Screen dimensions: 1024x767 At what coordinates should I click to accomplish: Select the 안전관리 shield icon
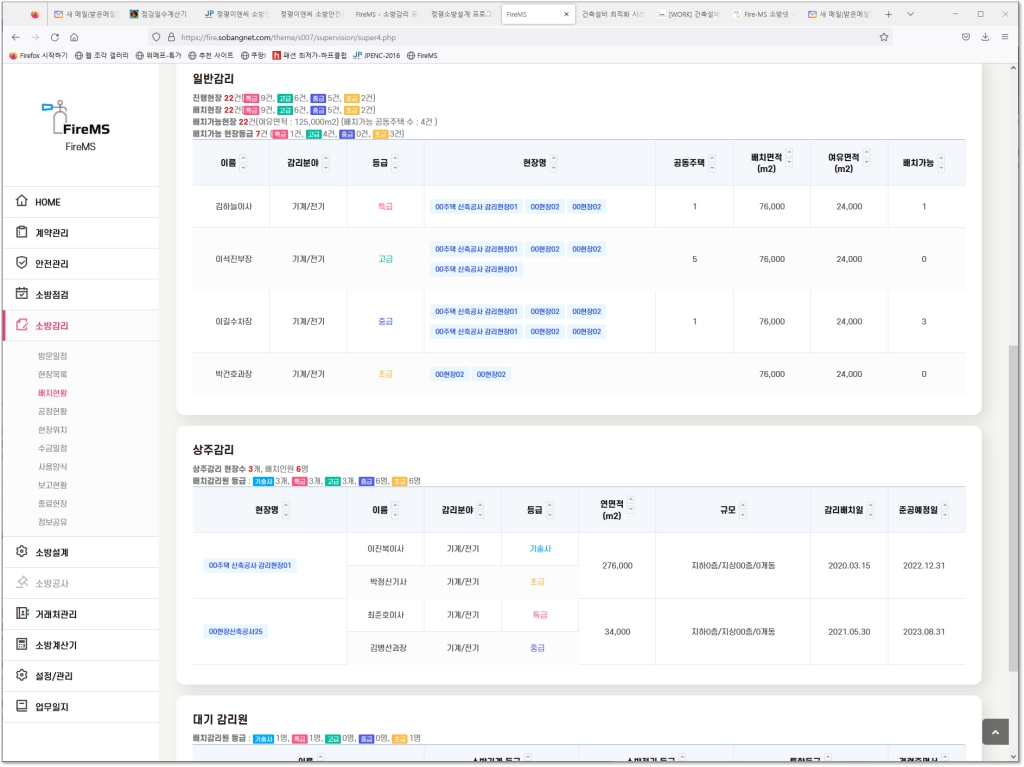coord(22,263)
